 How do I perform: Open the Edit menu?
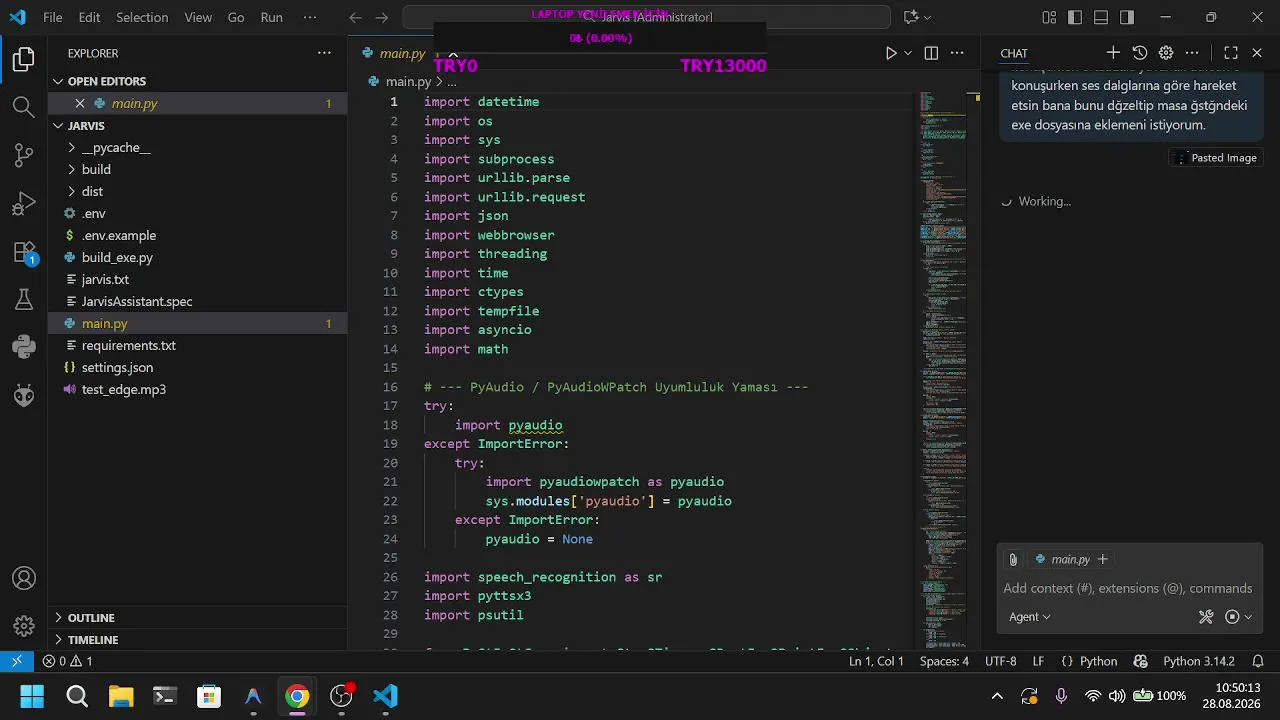point(89,17)
